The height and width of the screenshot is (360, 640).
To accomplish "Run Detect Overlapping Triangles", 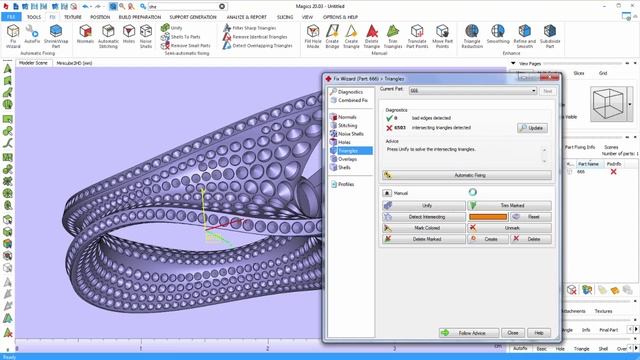I will click(x=258, y=46).
